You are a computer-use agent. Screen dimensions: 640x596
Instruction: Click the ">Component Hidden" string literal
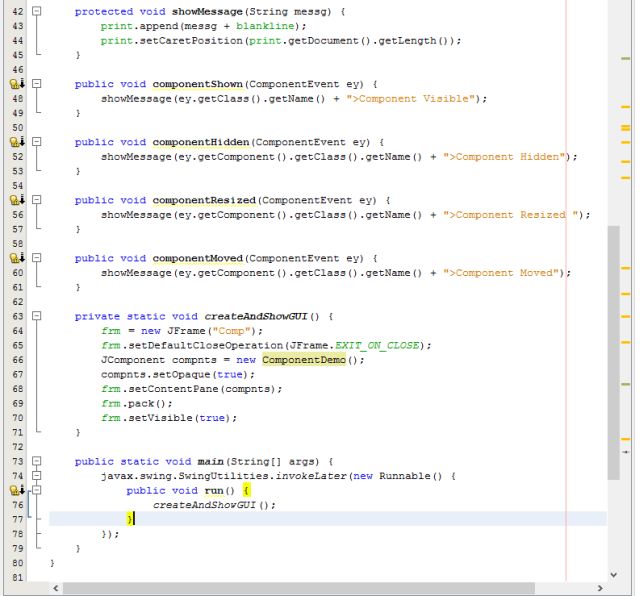point(504,157)
